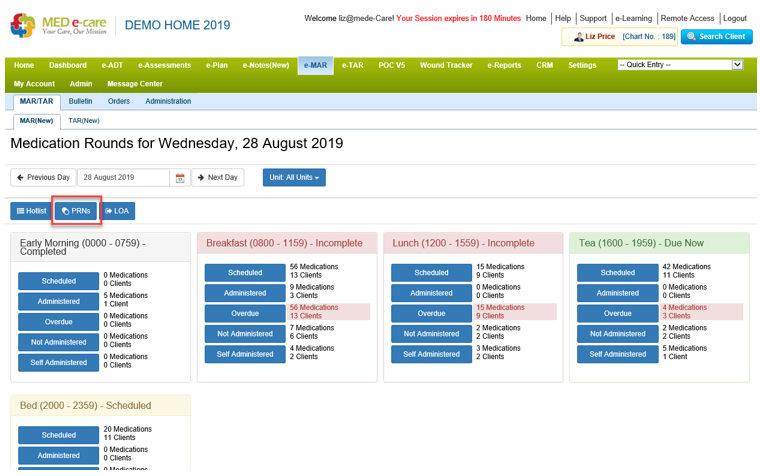Open the e-Learning link
The height and width of the screenshot is (476, 760).
click(632, 19)
